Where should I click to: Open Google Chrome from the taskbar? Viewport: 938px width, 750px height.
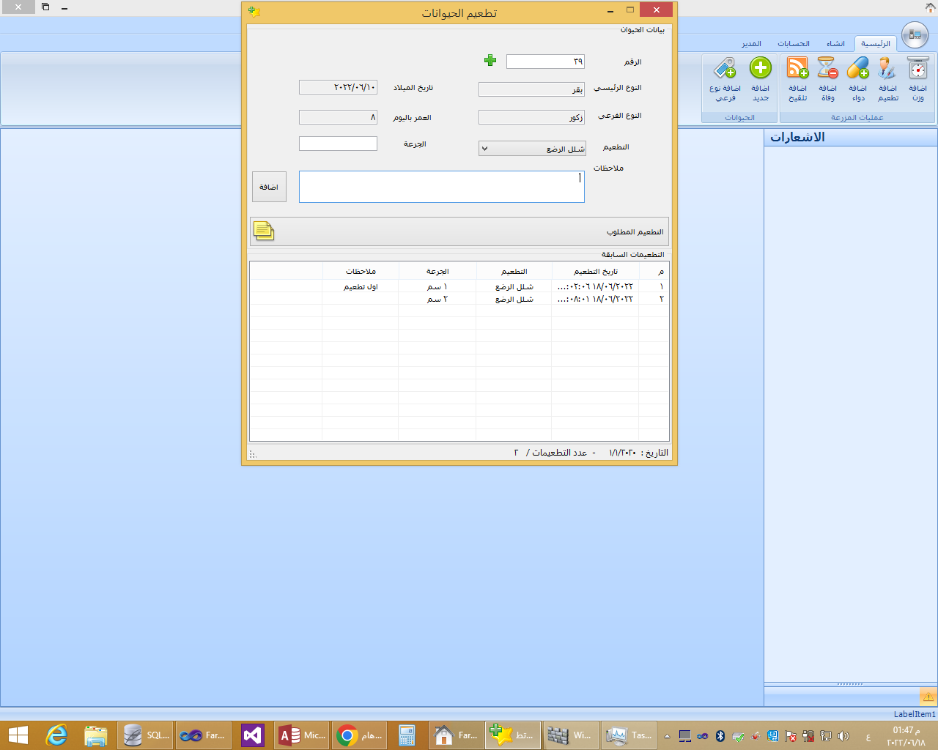point(347,735)
